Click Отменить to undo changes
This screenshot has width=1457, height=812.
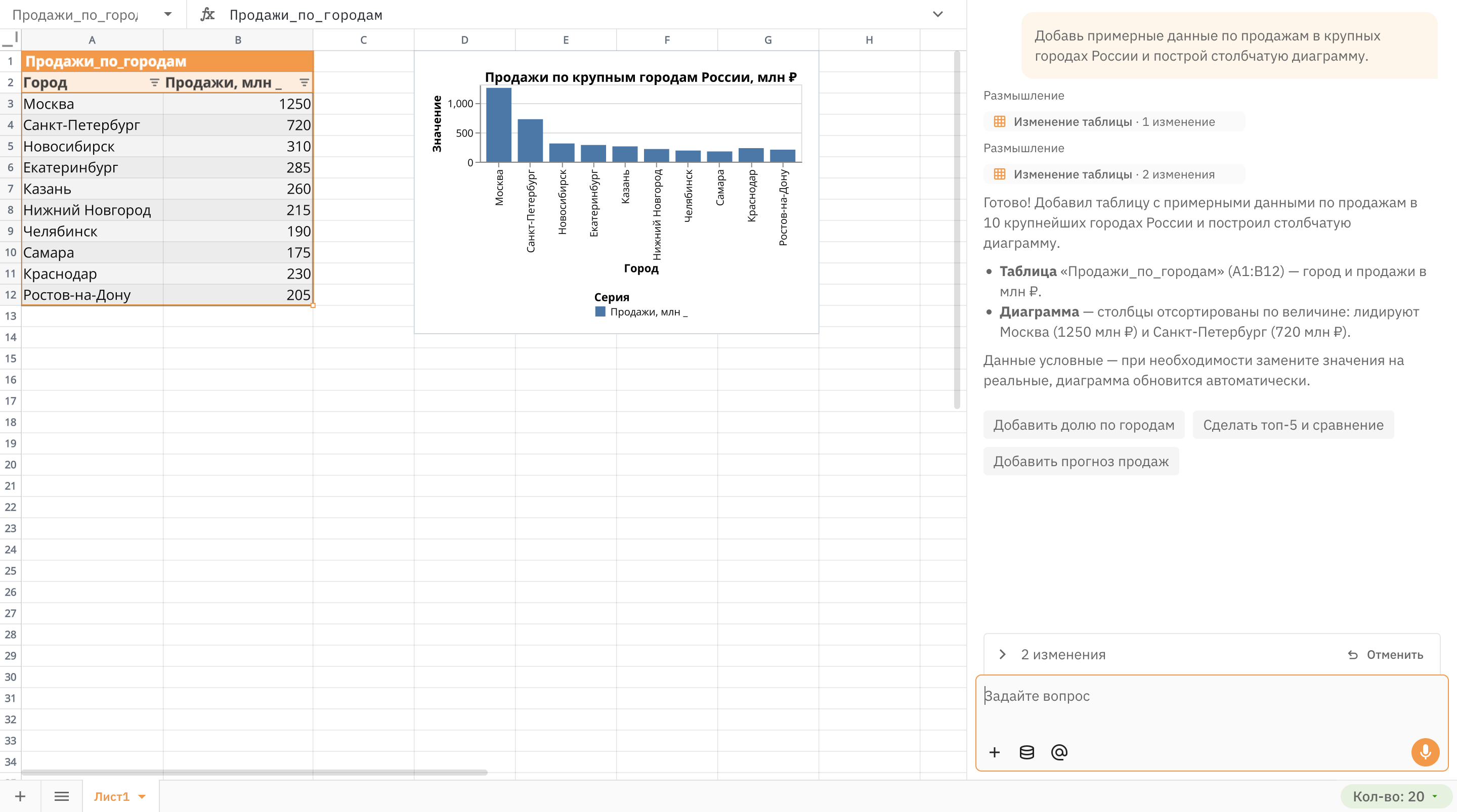pos(1385,654)
